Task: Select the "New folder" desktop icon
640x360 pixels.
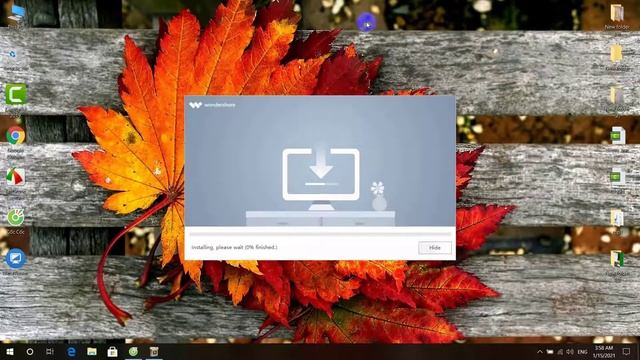Action: [x=617, y=17]
